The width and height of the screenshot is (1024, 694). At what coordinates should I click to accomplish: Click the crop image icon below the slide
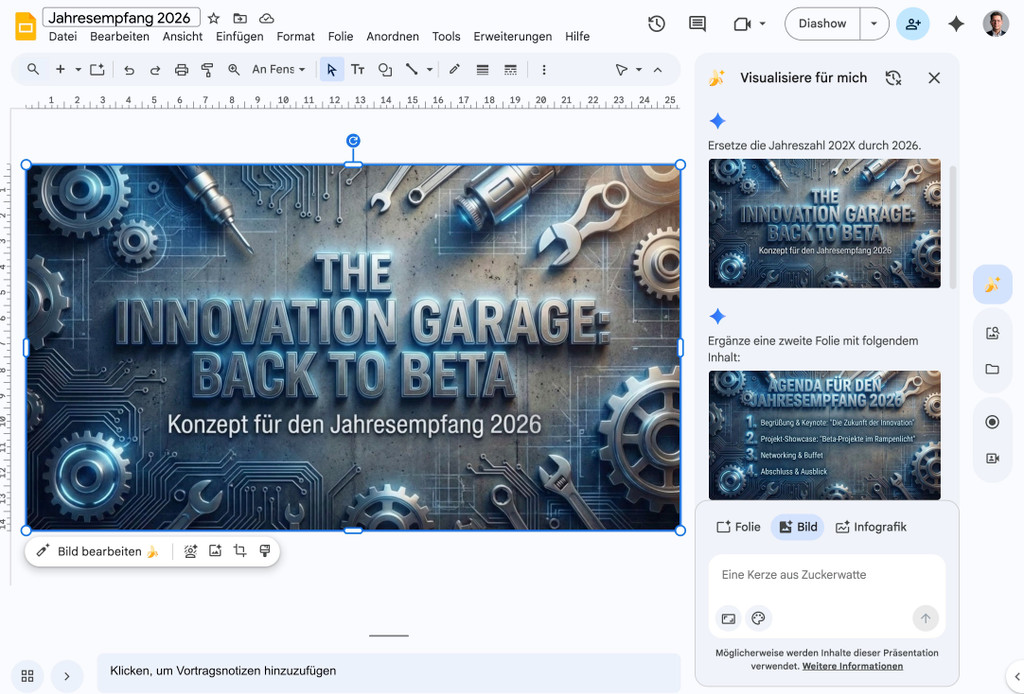pyautogui.click(x=240, y=551)
